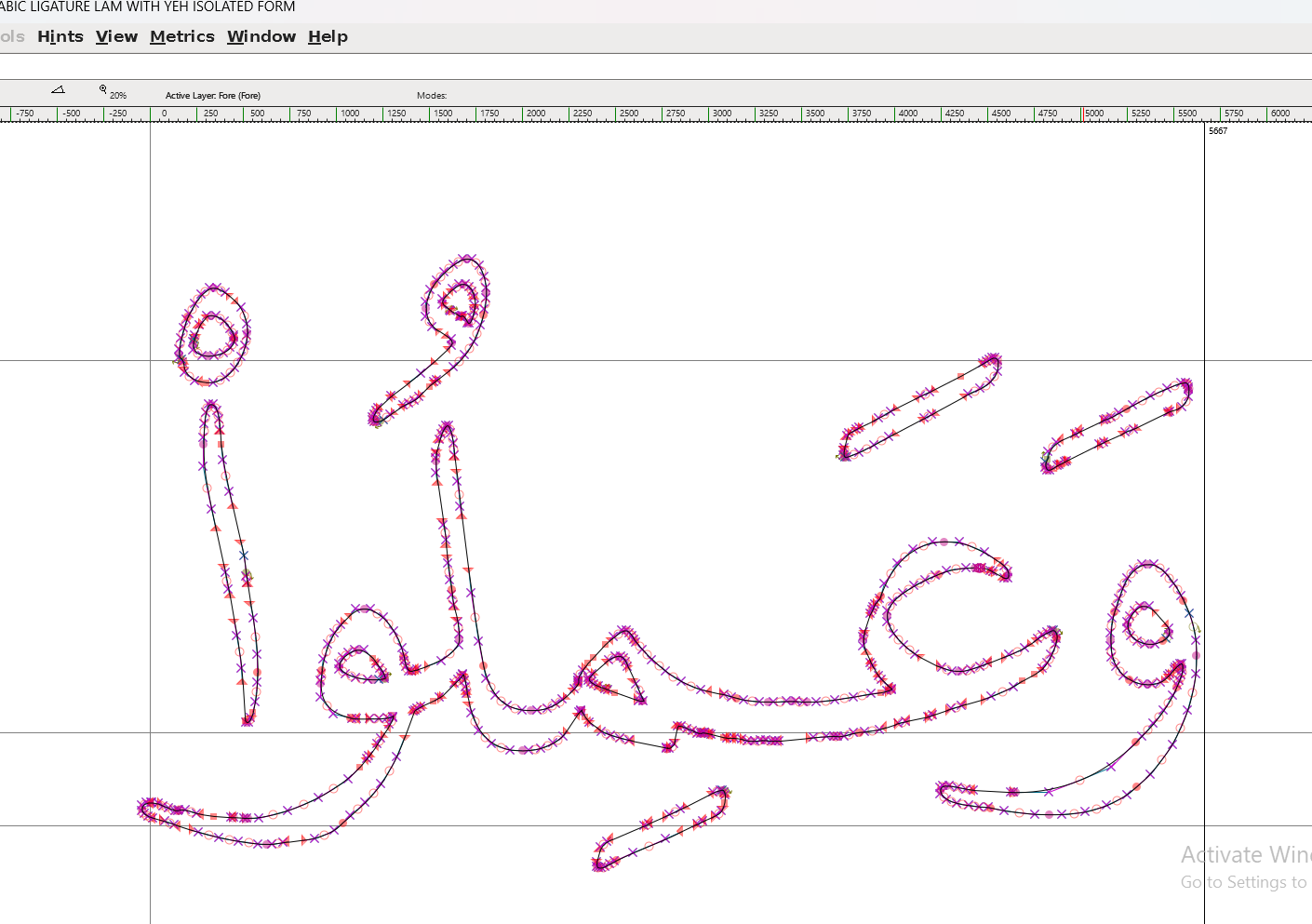Image resolution: width=1312 pixels, height=924 pixels.
Task: Click the red cursor marker on ruler
Action: coord(1082,114)
